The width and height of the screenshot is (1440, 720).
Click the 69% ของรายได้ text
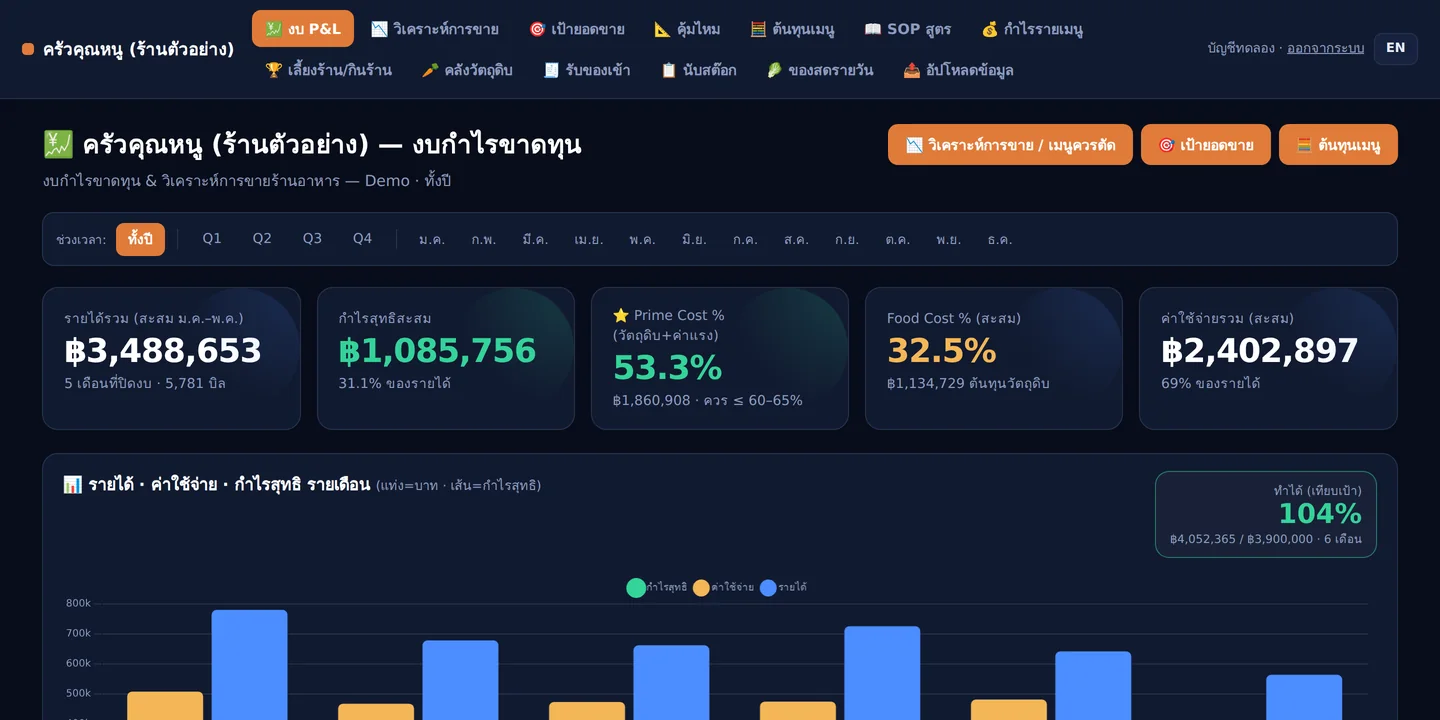(x=1211, y=384)
